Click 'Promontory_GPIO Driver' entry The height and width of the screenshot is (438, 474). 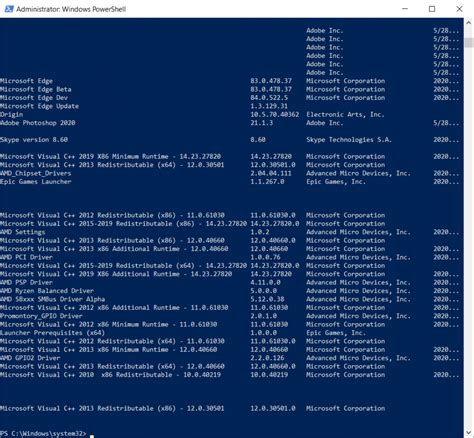point(41,316)
